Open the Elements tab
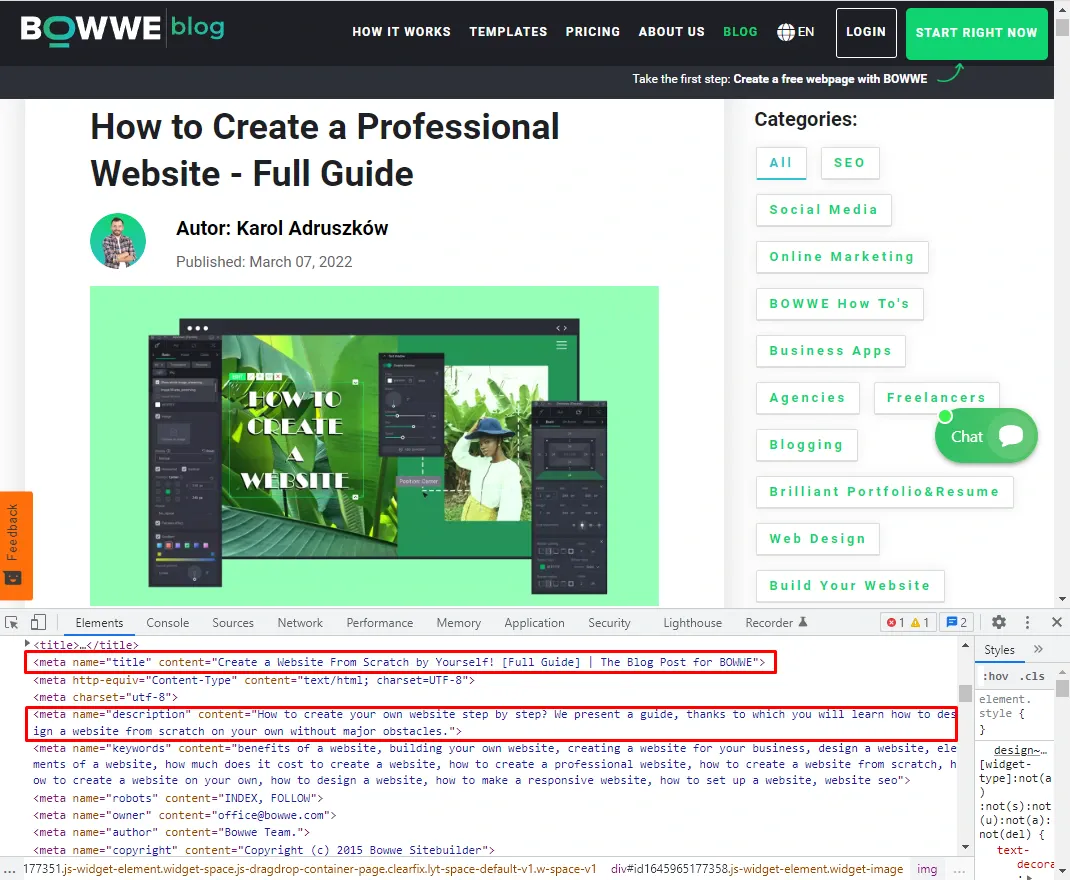 point(99,623)
